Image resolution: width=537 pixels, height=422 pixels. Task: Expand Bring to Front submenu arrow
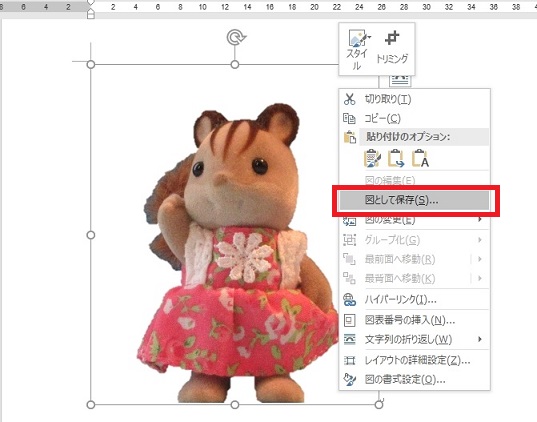pos(480,259)
